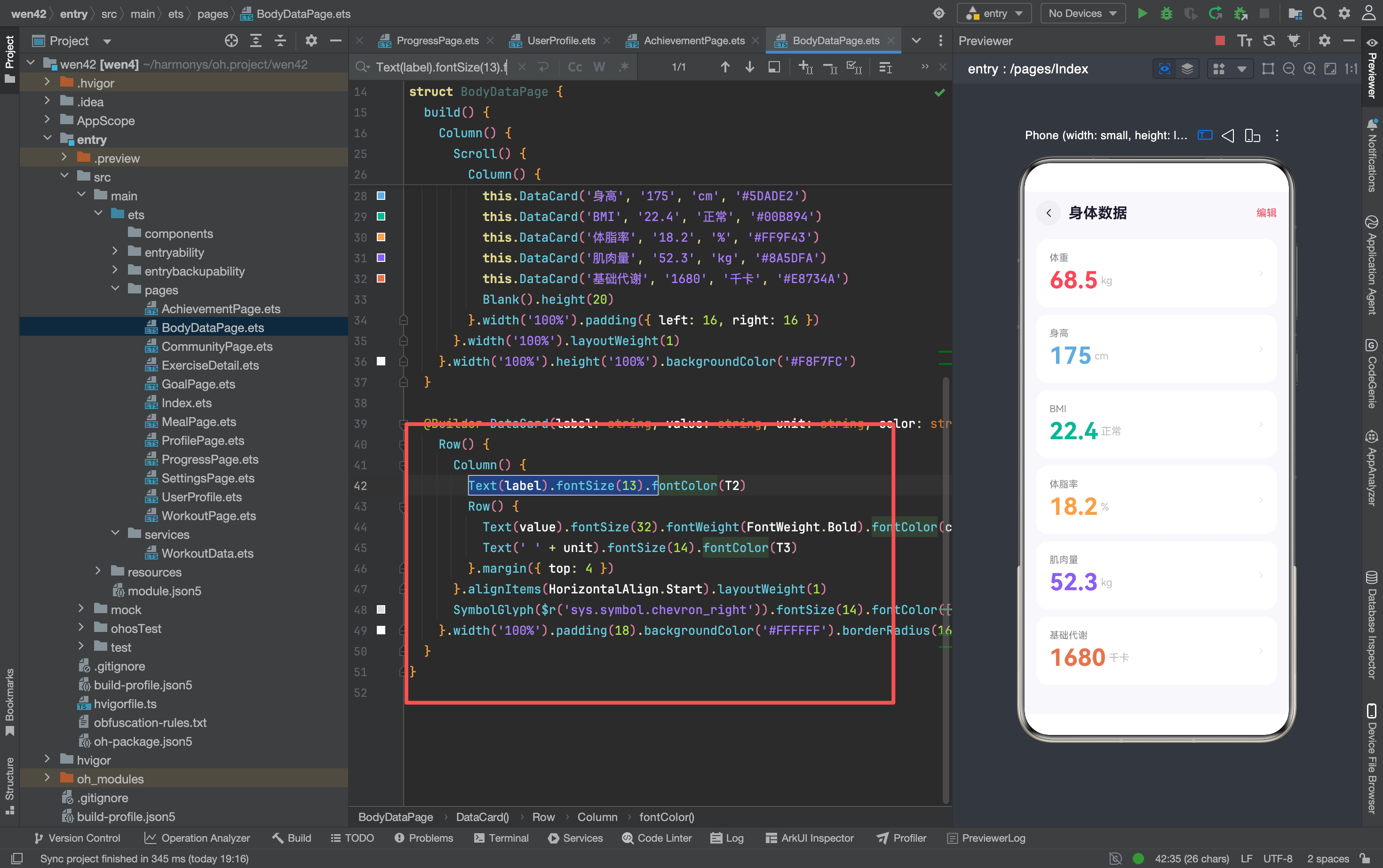This screenshot has width=1383, height=868.
Task: Click 编辑 in the phone preview
Action: tap(1266, 213)
